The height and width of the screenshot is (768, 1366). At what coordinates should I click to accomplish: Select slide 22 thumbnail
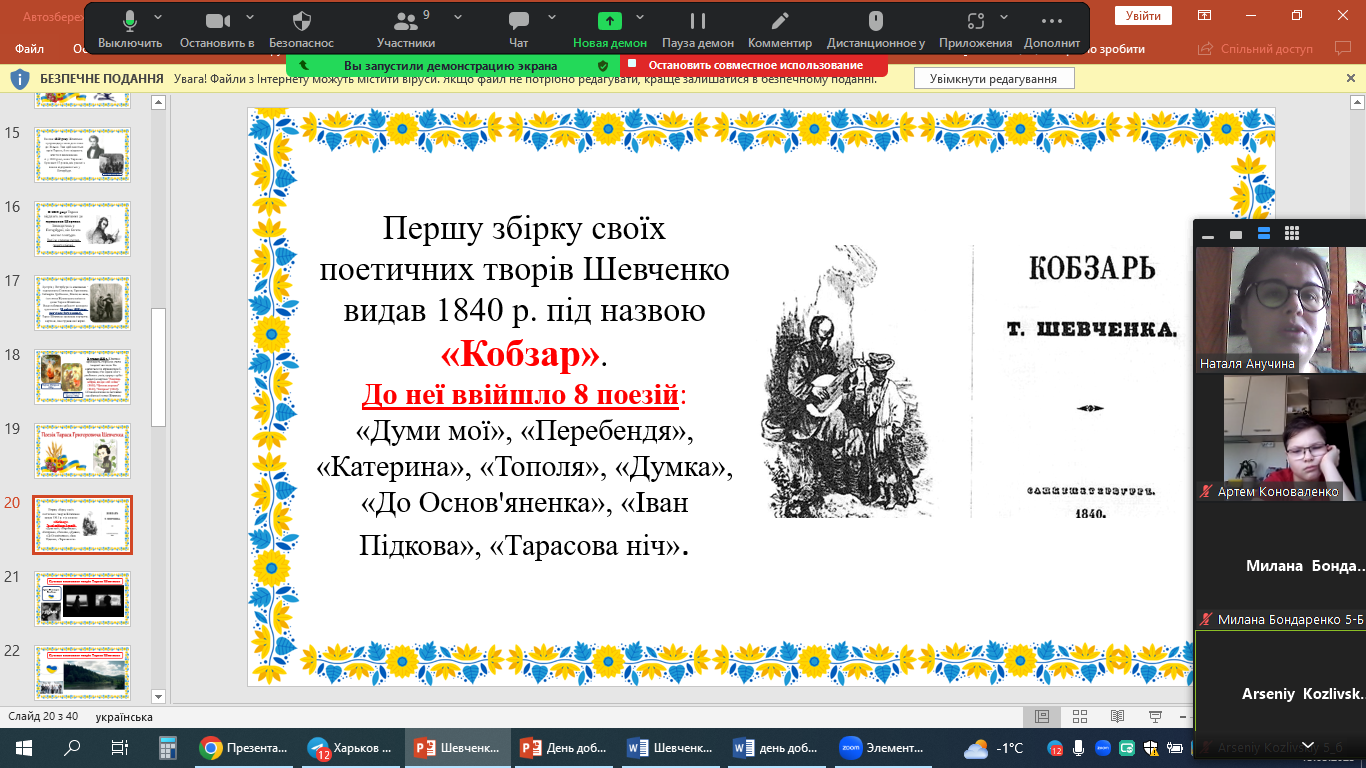(81, 673)
